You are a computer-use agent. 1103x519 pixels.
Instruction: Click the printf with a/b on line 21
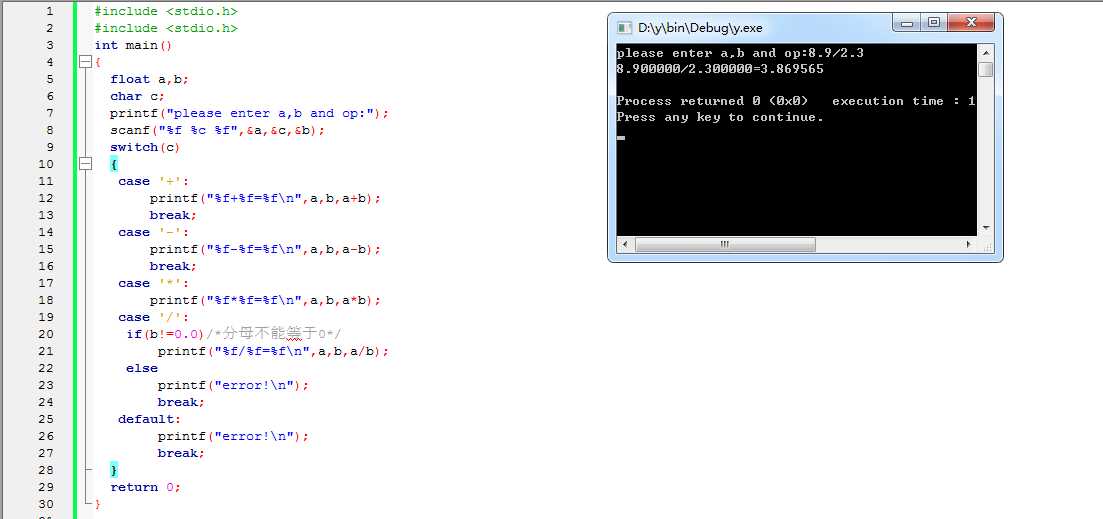click(x=273, y=351)
